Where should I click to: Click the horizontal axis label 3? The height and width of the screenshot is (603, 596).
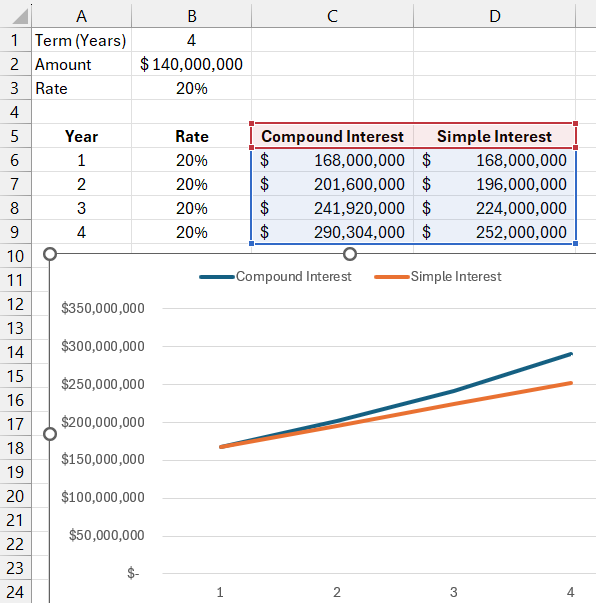click(x=454, y=592)
